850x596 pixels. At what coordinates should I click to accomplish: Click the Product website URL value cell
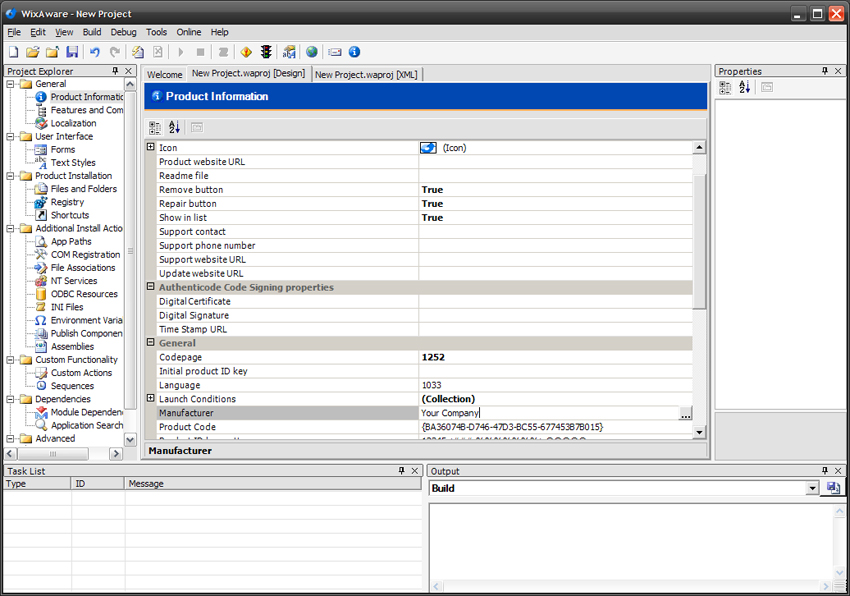(556, 162)
